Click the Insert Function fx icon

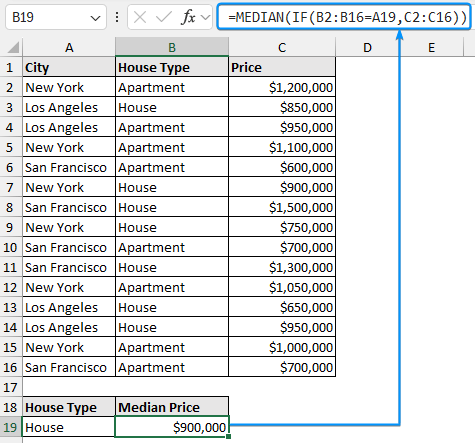click(x=188, y=17)
